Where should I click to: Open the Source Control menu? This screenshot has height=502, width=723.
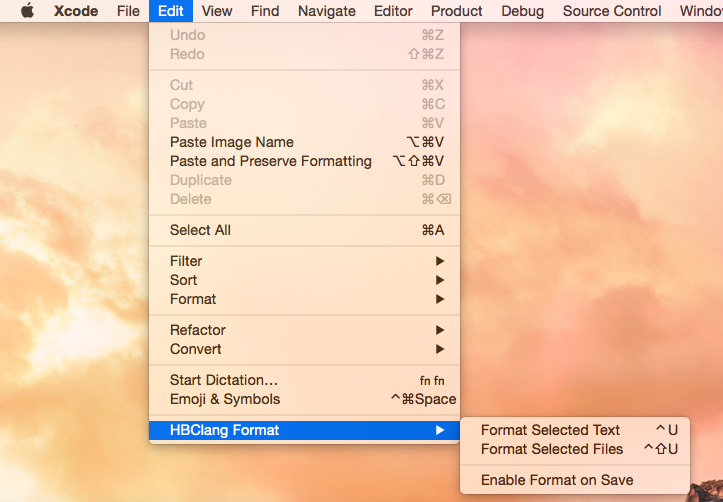pos(612,11)
